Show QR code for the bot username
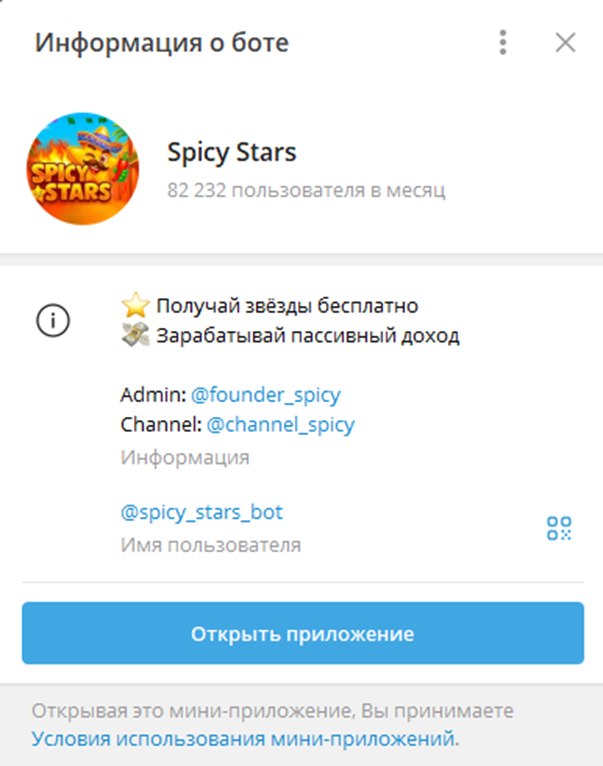603x766 pixels. tap(559, 528)
